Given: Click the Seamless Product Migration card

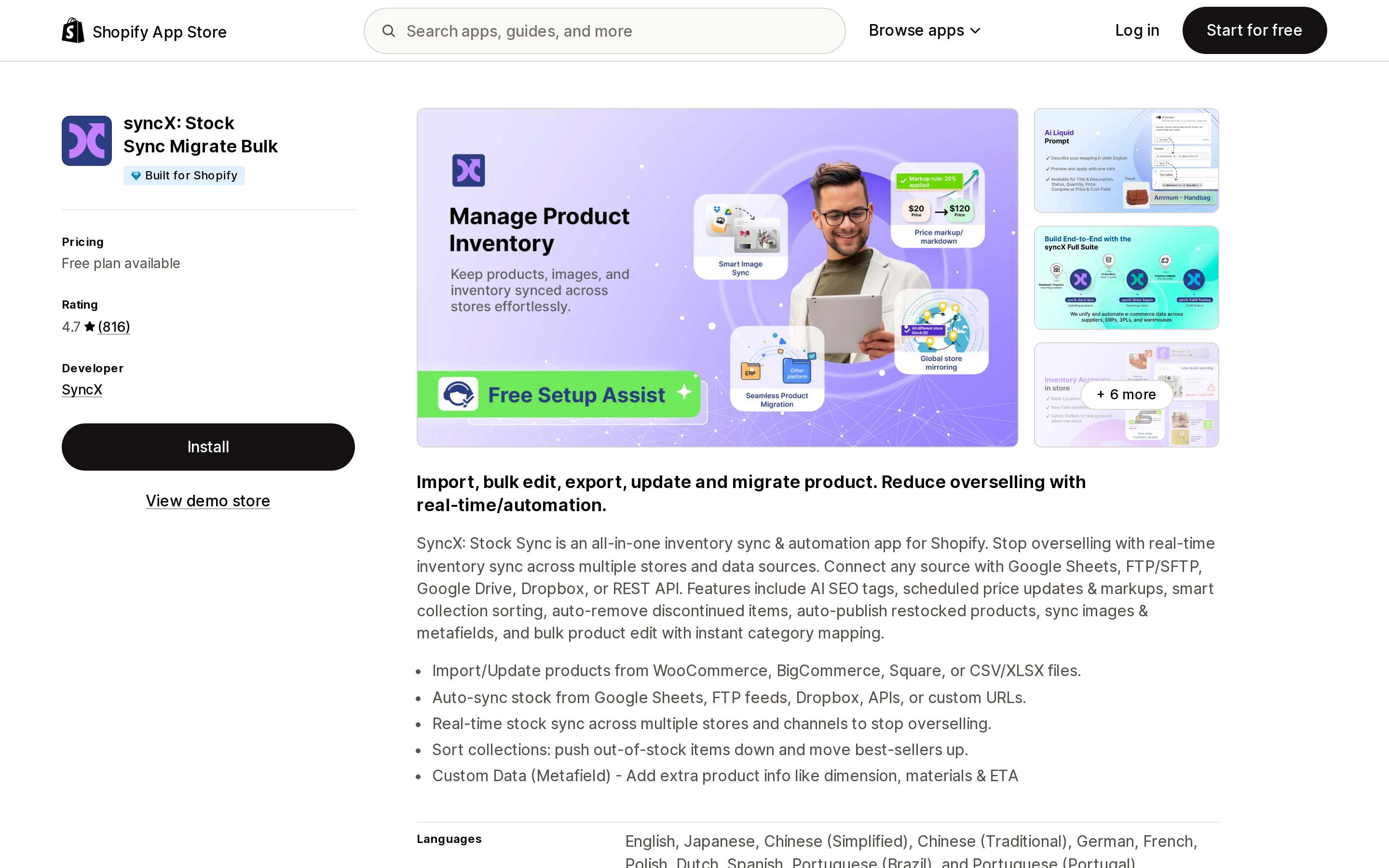Looking at the screenshot, I should tap(777, 368).
